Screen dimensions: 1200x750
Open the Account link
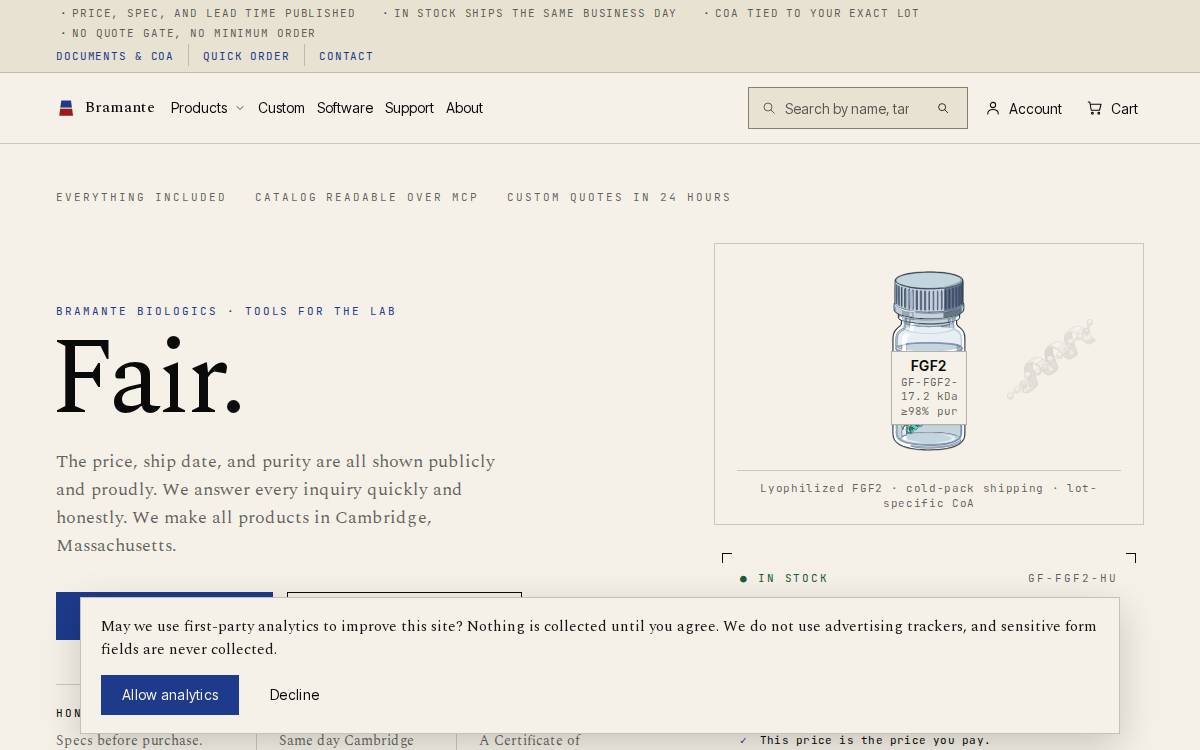pyautogui.click(x=1024, y=108)
